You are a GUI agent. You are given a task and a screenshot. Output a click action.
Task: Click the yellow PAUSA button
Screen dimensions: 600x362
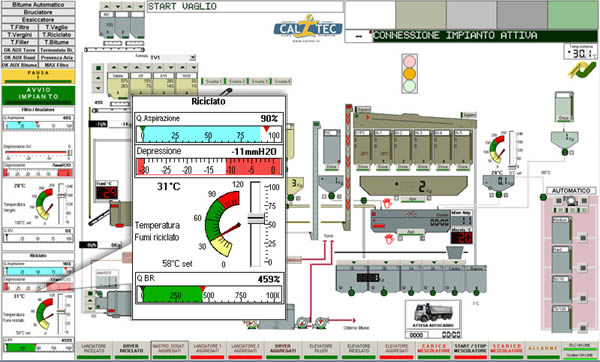tap(38, 76)
